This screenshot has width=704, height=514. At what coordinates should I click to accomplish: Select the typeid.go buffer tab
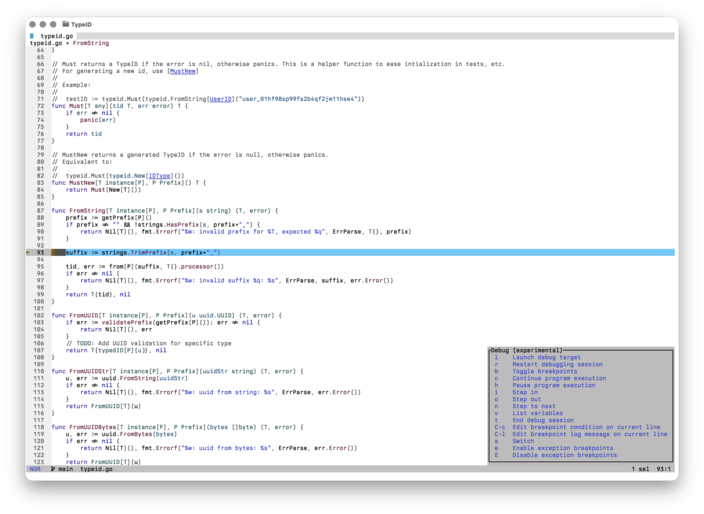pos(57,36)
